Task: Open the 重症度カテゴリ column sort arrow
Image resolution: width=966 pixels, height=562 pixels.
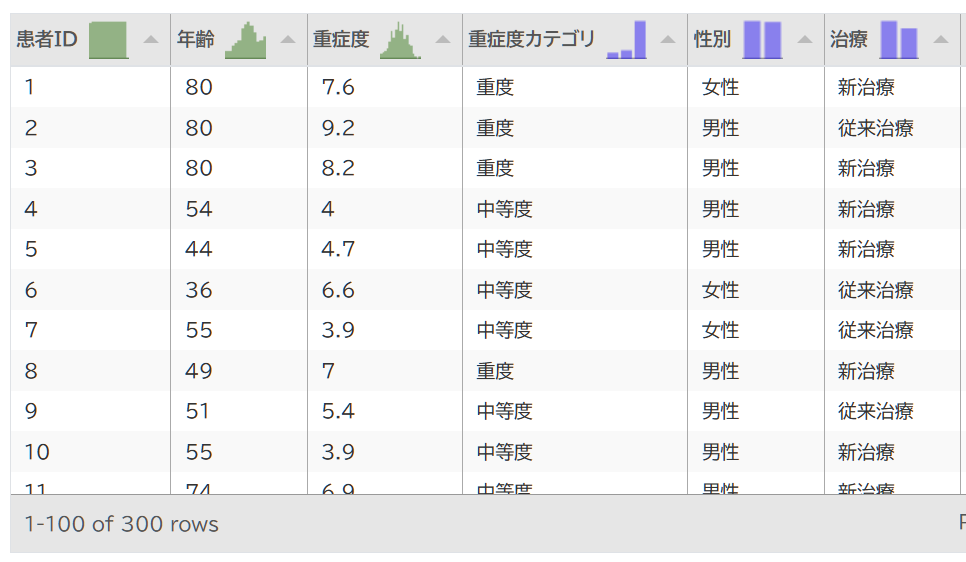Action: pos(667,40)
